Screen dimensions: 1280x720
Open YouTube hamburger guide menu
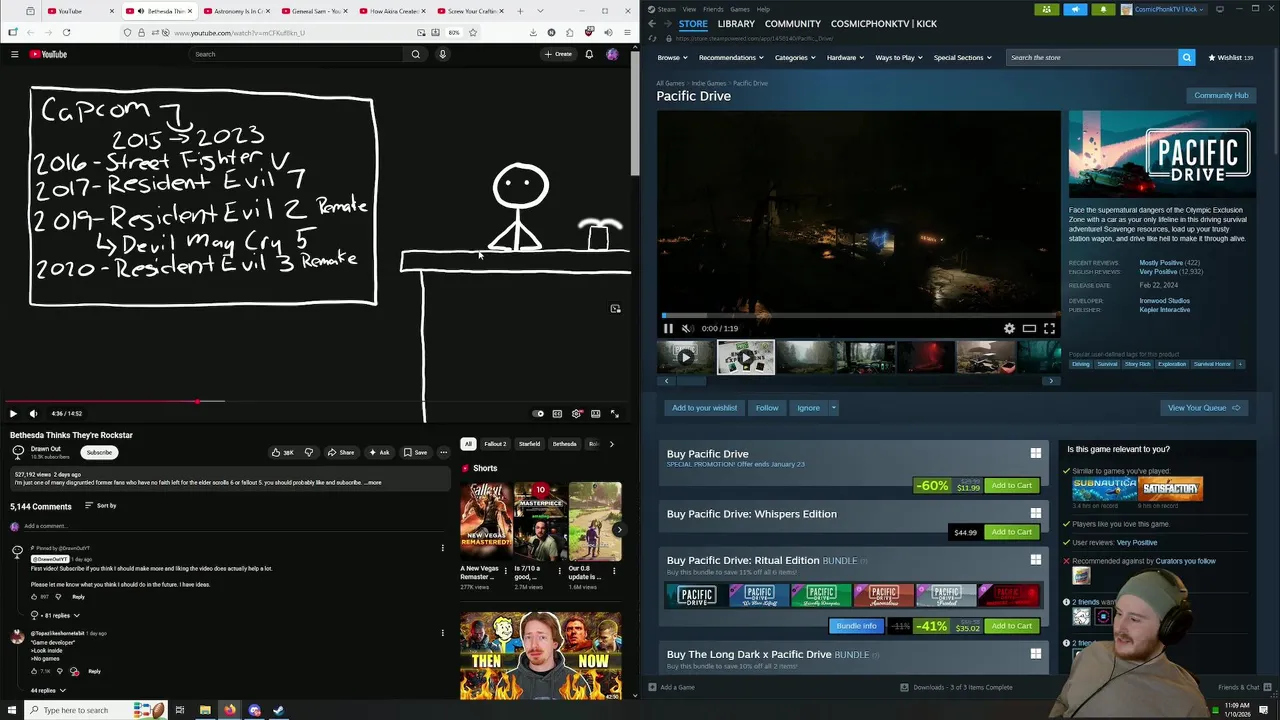click(14, 54)
